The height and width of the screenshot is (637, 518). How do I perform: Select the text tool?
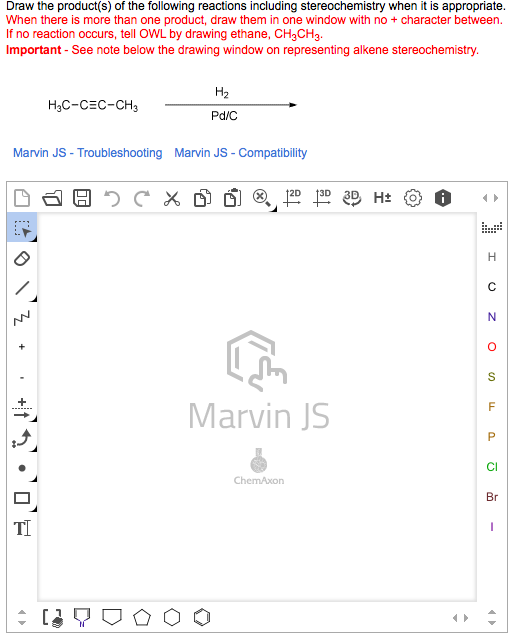point(22,529)
